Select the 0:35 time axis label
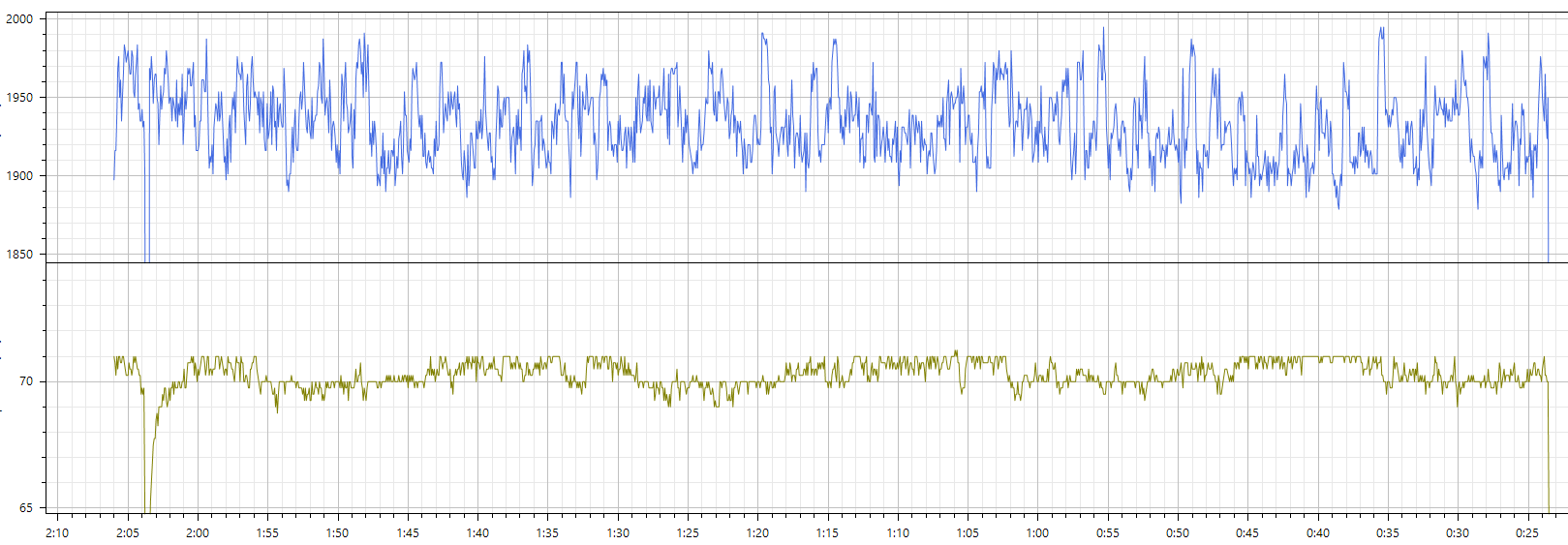1568x545 pixels. click(1388, 533)
